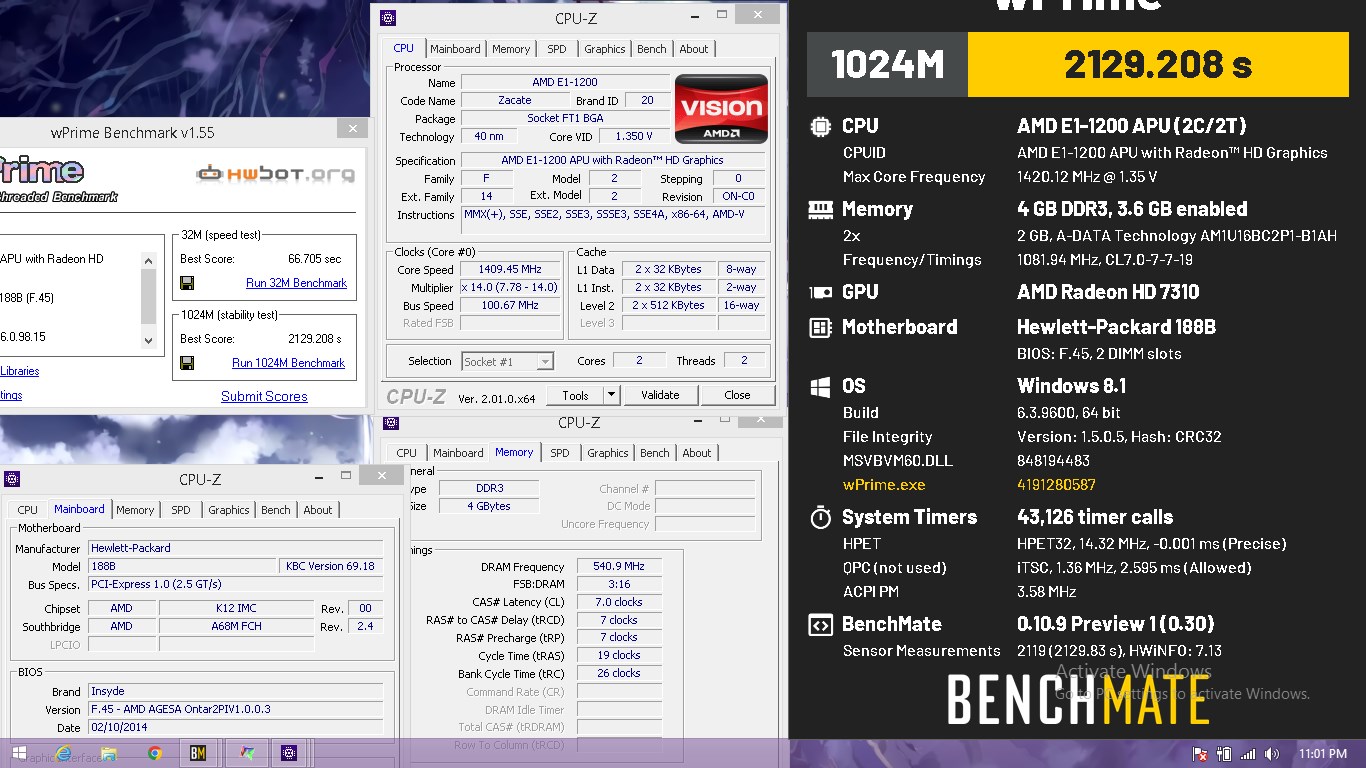Open the volume speaker tray icon
1366x768 pixels.
point(1272,754)
